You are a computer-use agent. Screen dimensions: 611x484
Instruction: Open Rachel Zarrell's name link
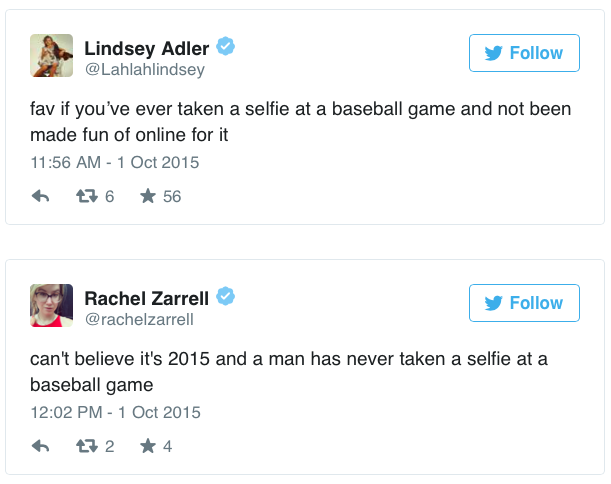pos(148,296)
